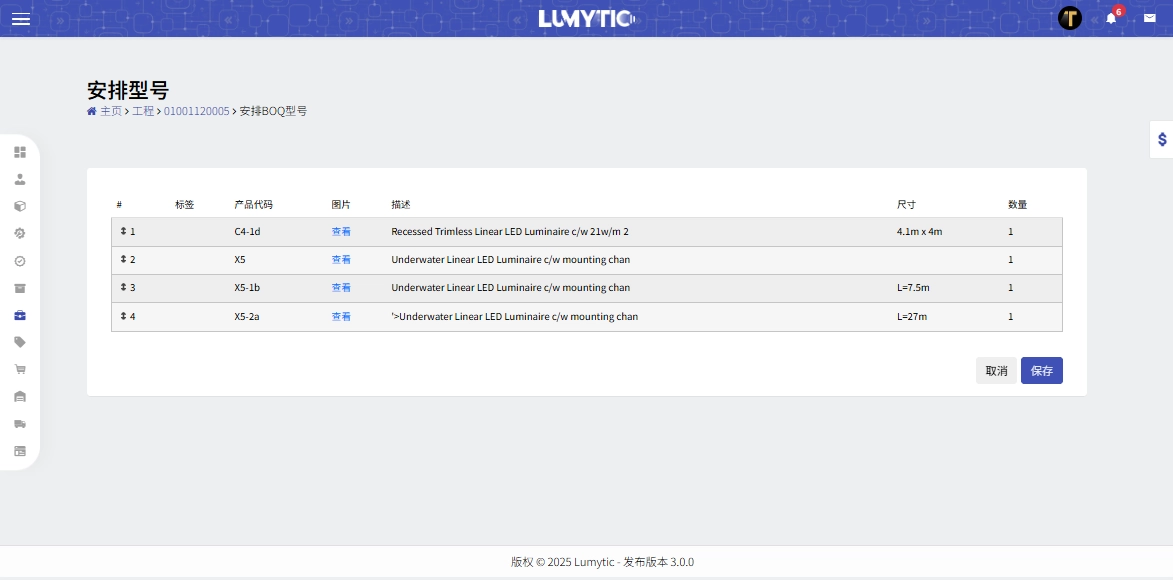View image for product X5-2a

341,316
